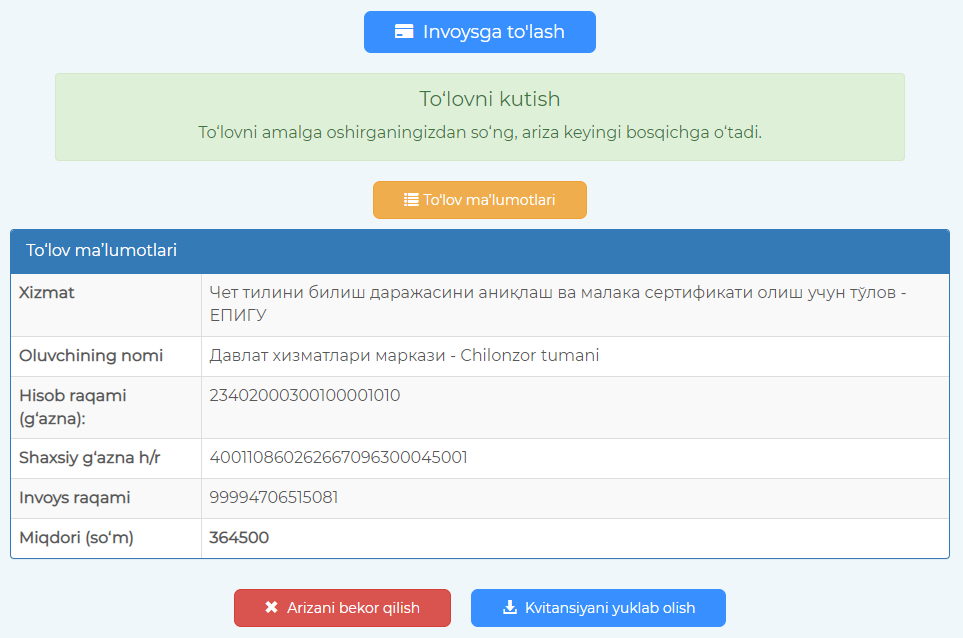Click the amount value 364500

(239, 537)
